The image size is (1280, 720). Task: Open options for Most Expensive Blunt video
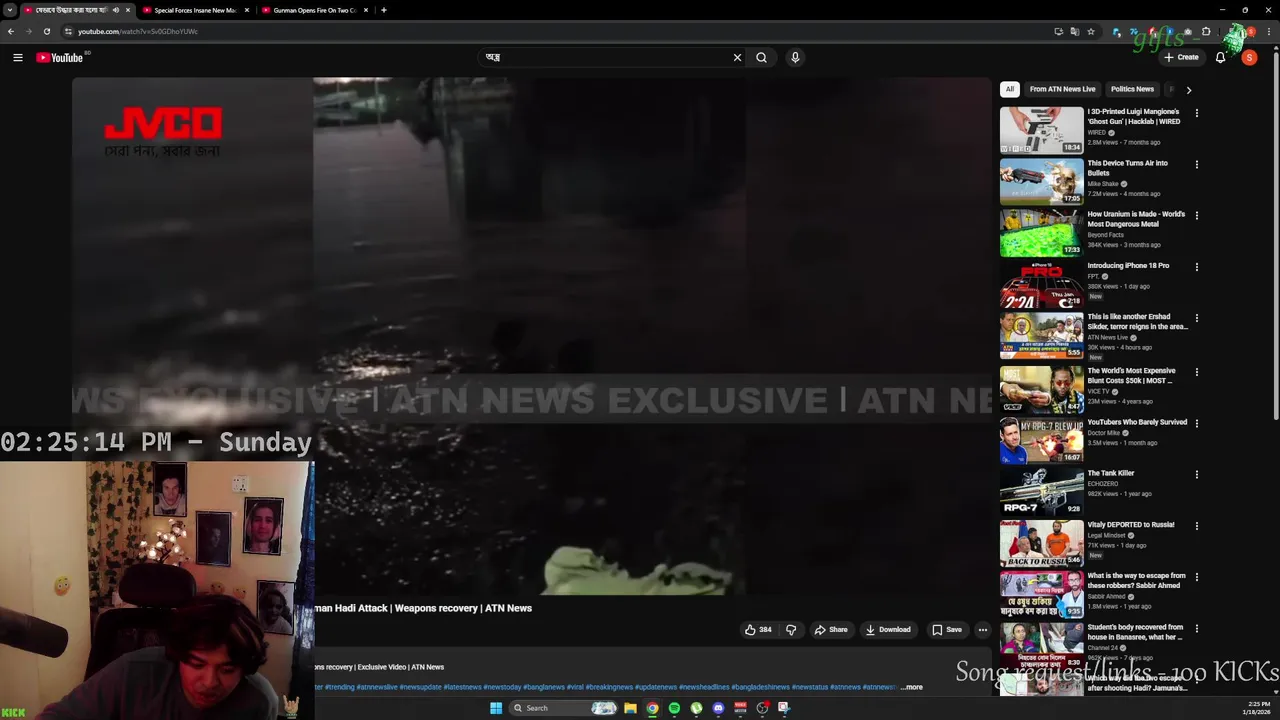1196,372
